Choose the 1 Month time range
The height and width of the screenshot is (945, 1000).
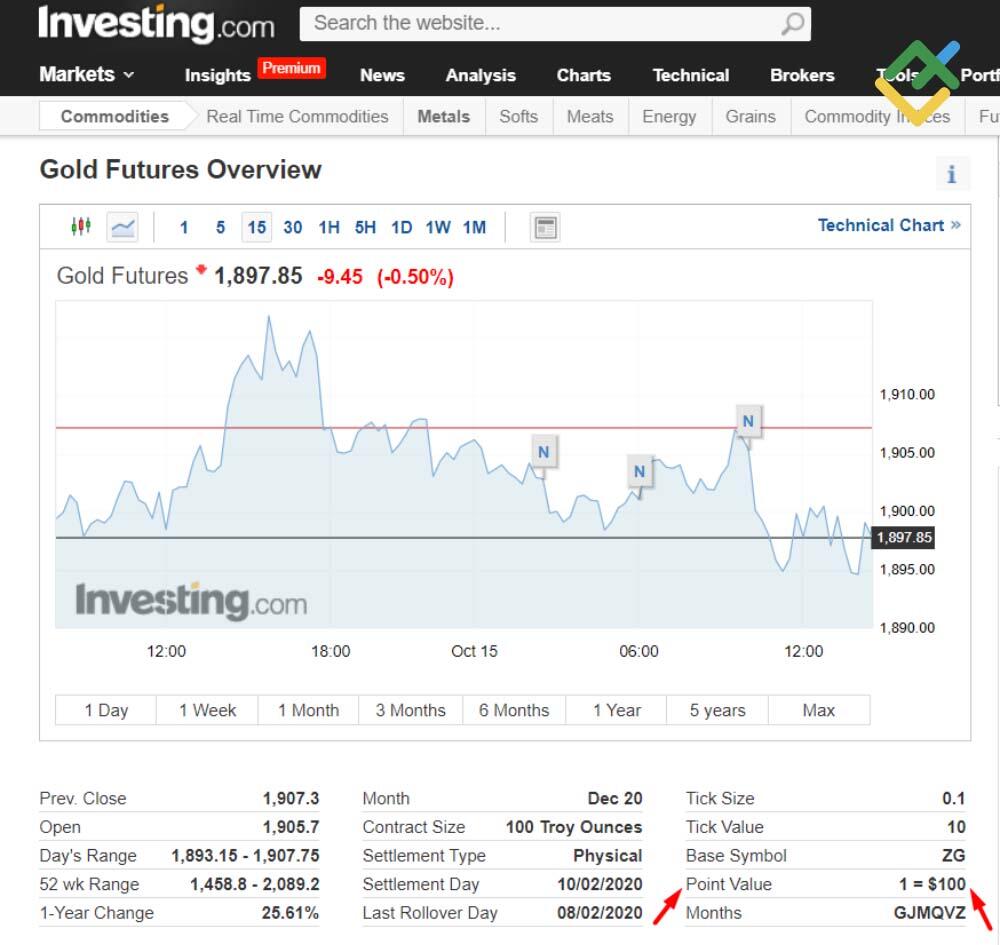(308, 710)
